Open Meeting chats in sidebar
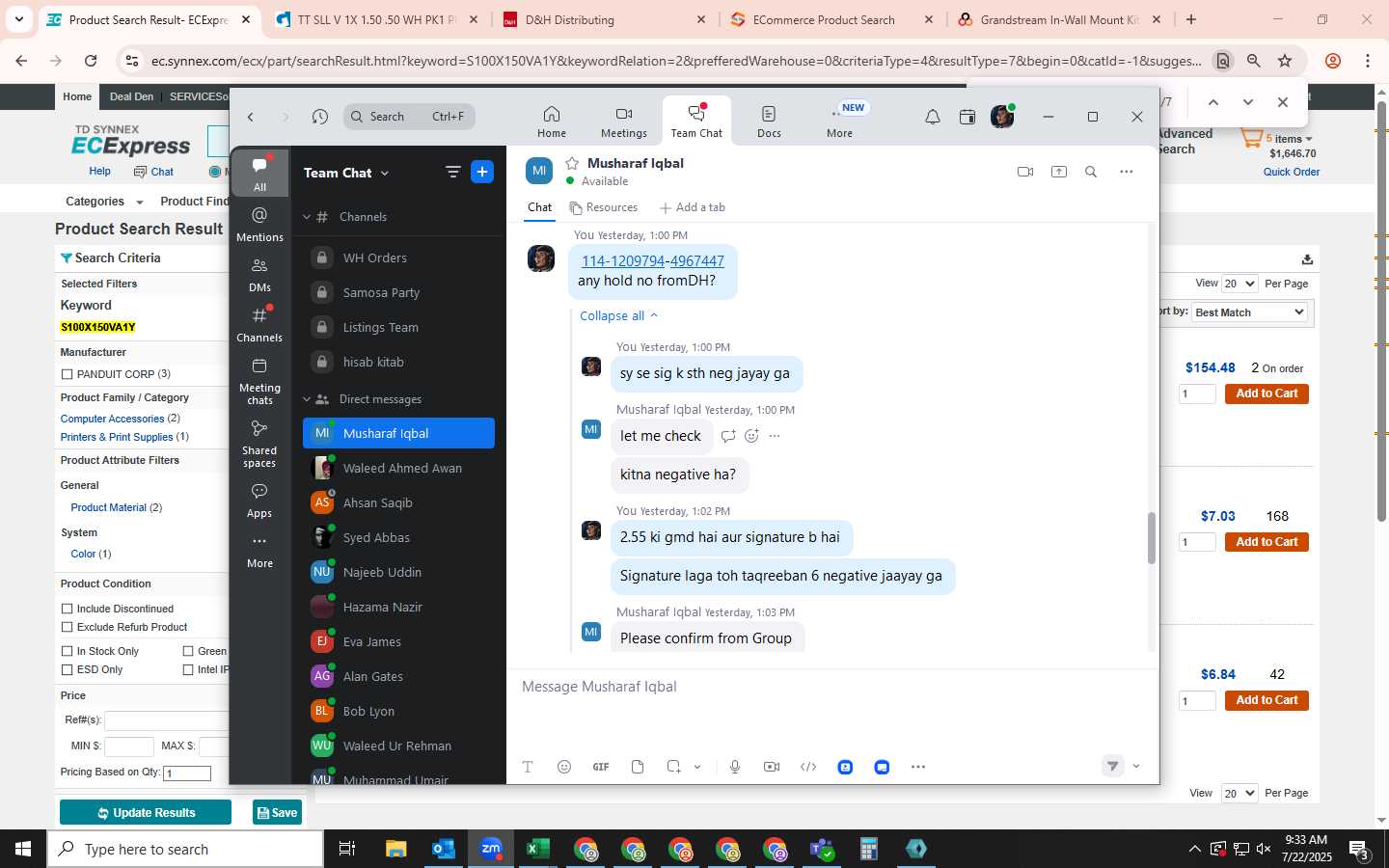Screen dimensions: 1389x868 [x=259, y=380]
